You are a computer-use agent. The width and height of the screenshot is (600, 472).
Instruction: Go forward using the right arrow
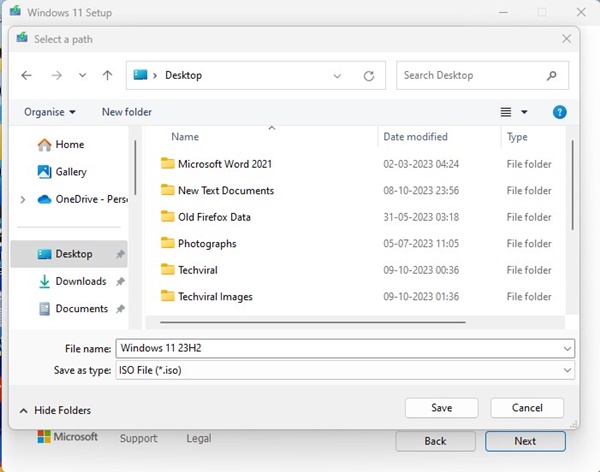point(56,75)
